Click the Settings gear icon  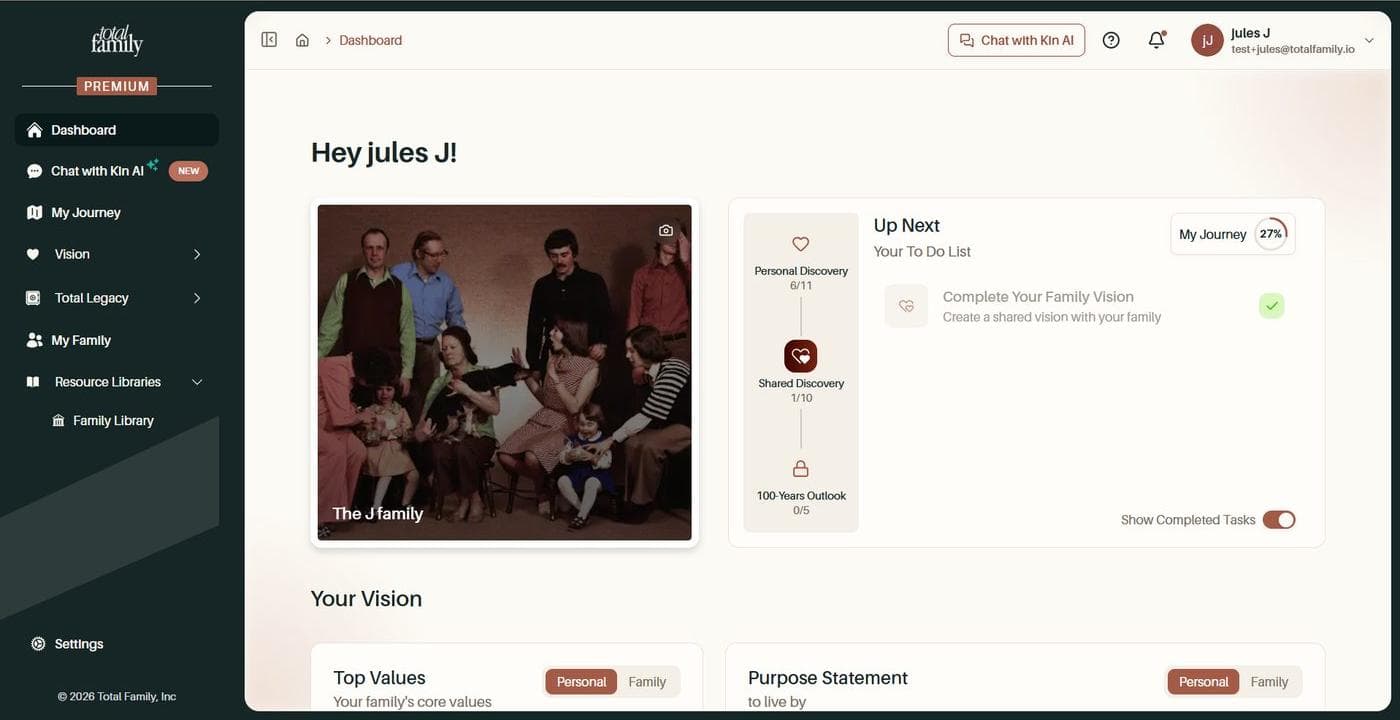tap(38, 644)
